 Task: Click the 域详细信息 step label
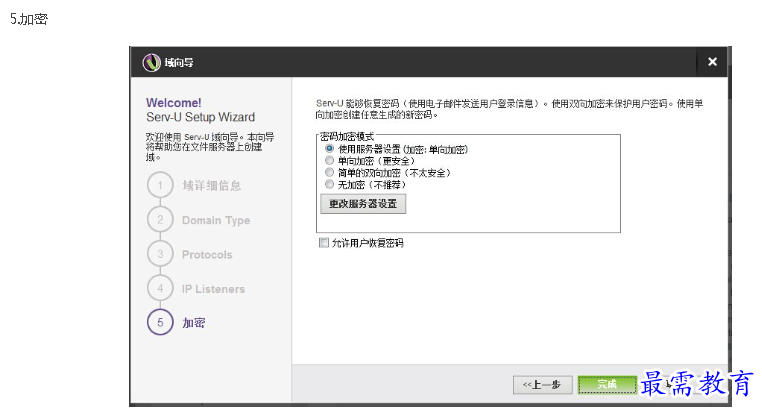coord(211,186)
